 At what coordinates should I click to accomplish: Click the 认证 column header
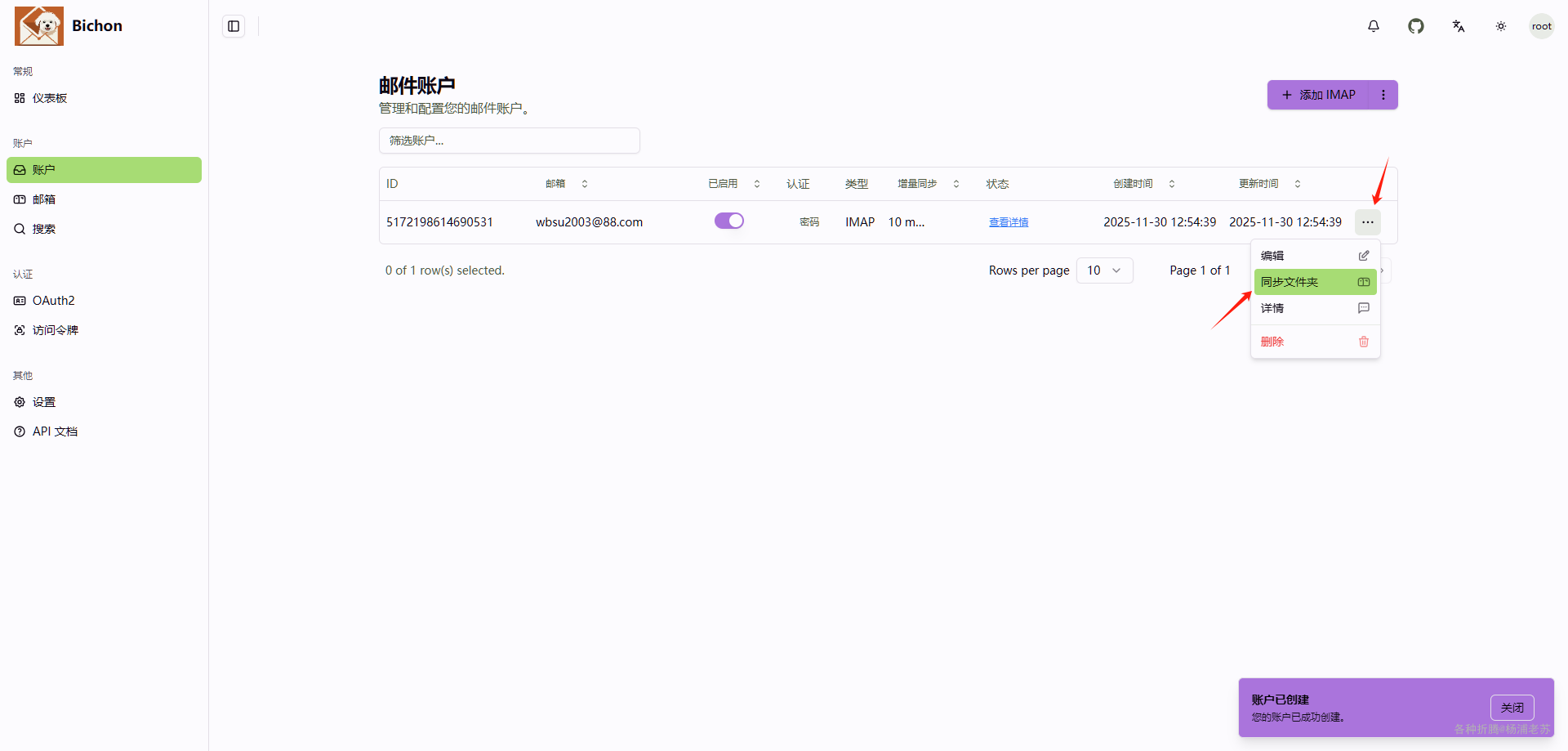(798, 184)
